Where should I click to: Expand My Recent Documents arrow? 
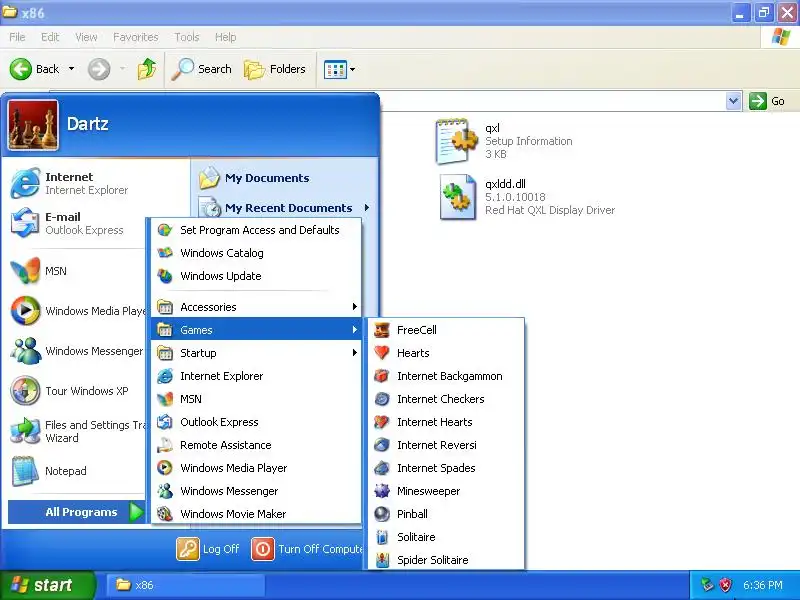click(x=367, y=208)
